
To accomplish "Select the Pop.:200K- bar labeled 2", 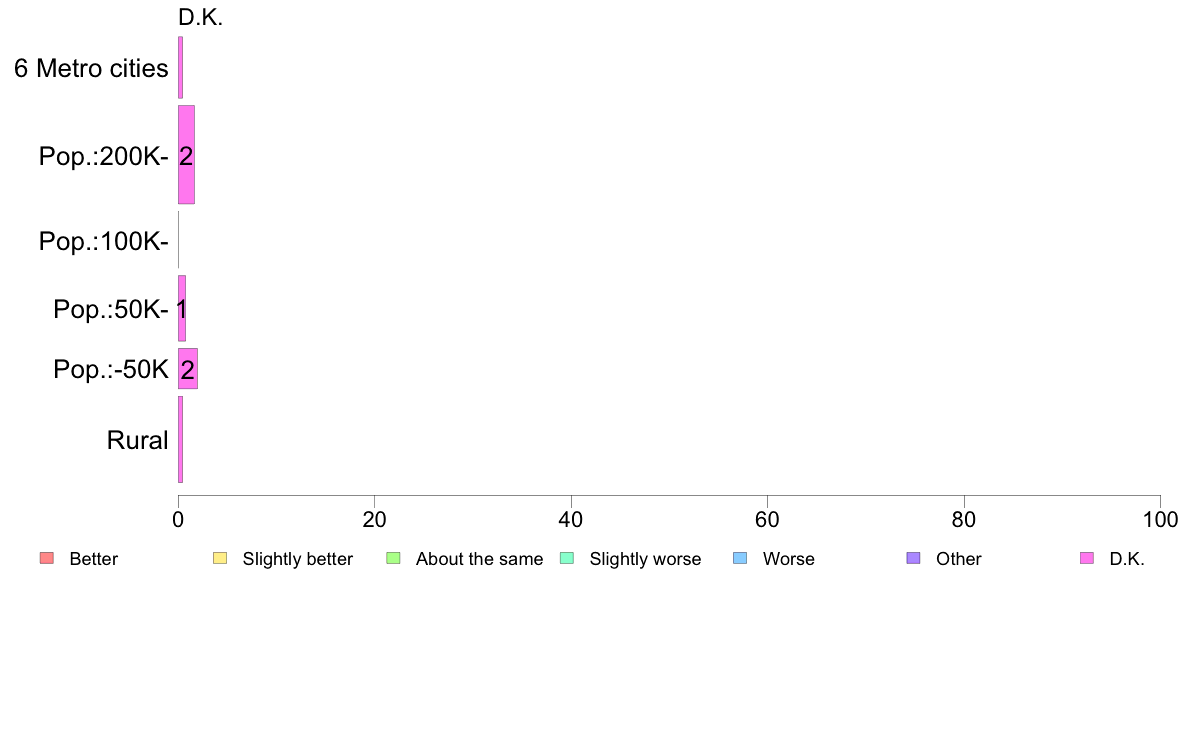I will click(x=186, y=155).
